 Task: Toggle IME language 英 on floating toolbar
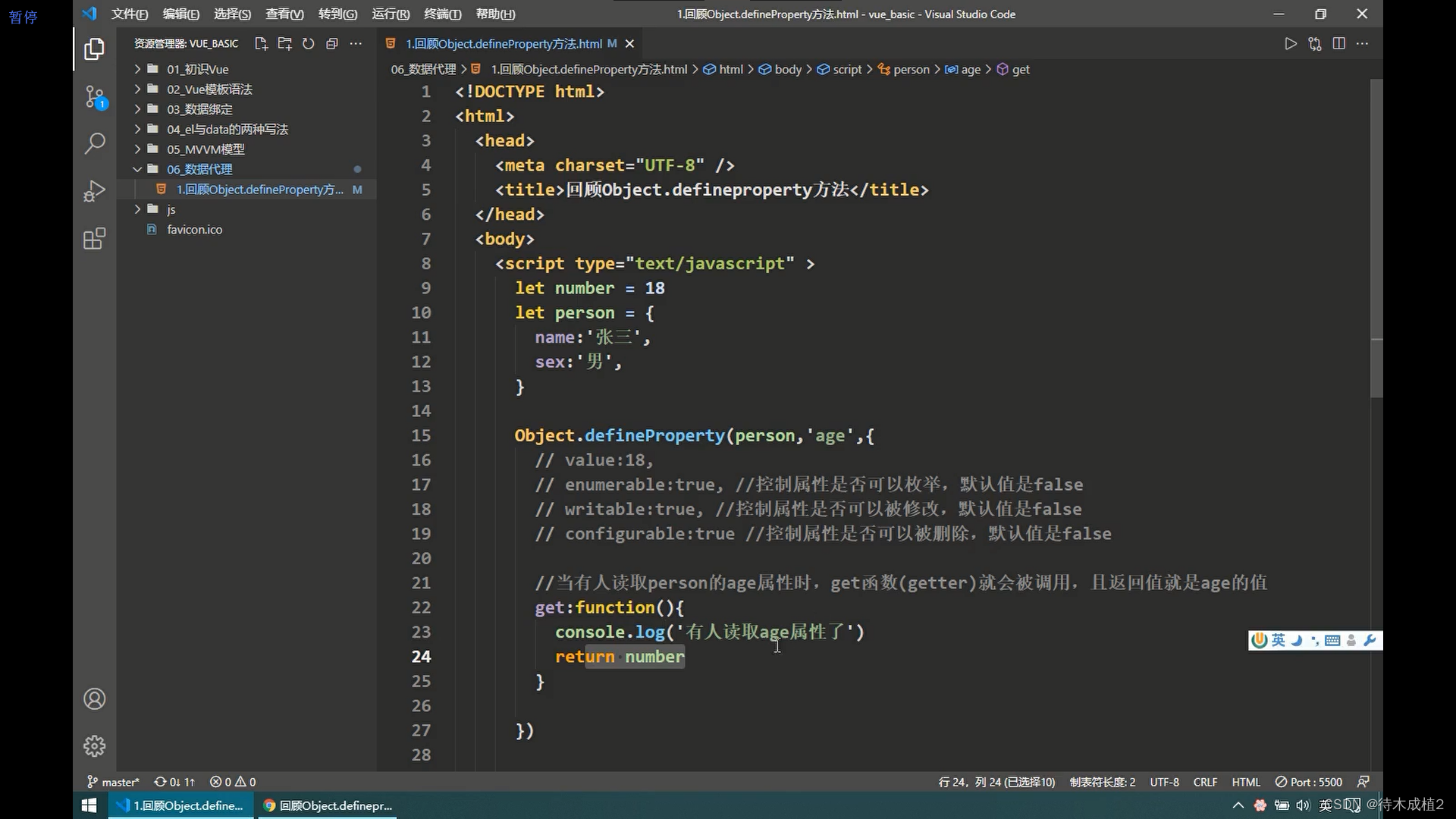[x=1279, y=641]
